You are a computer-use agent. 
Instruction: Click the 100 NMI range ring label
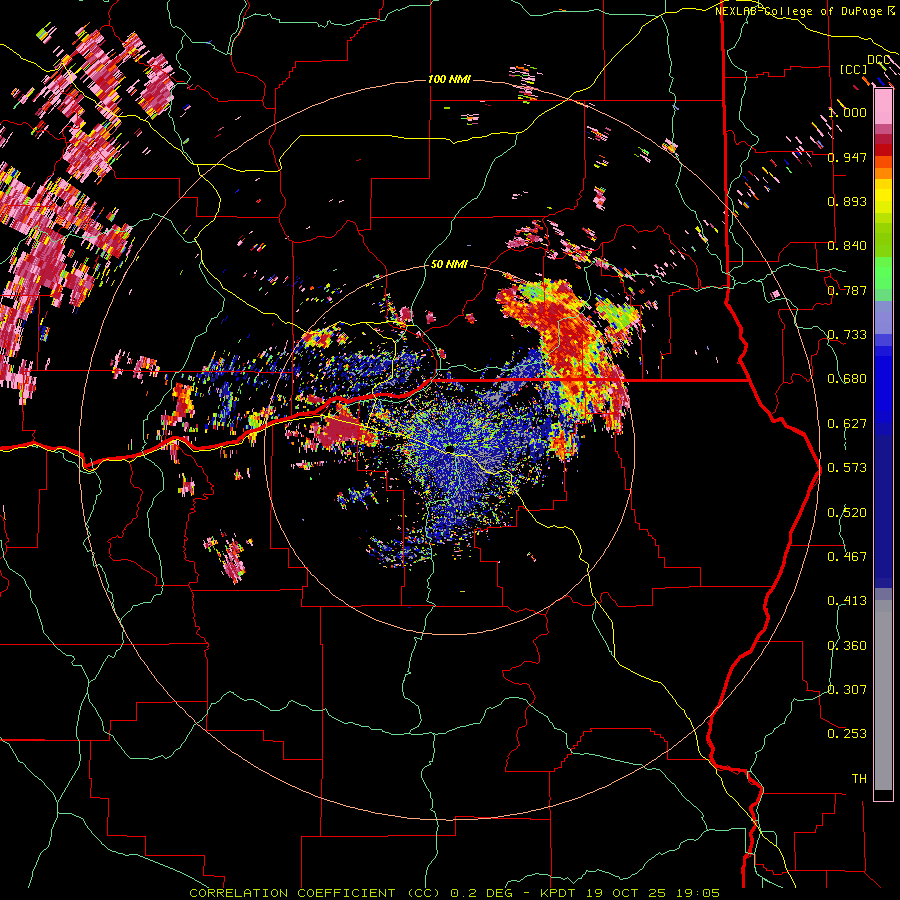(x=449, y=79)
